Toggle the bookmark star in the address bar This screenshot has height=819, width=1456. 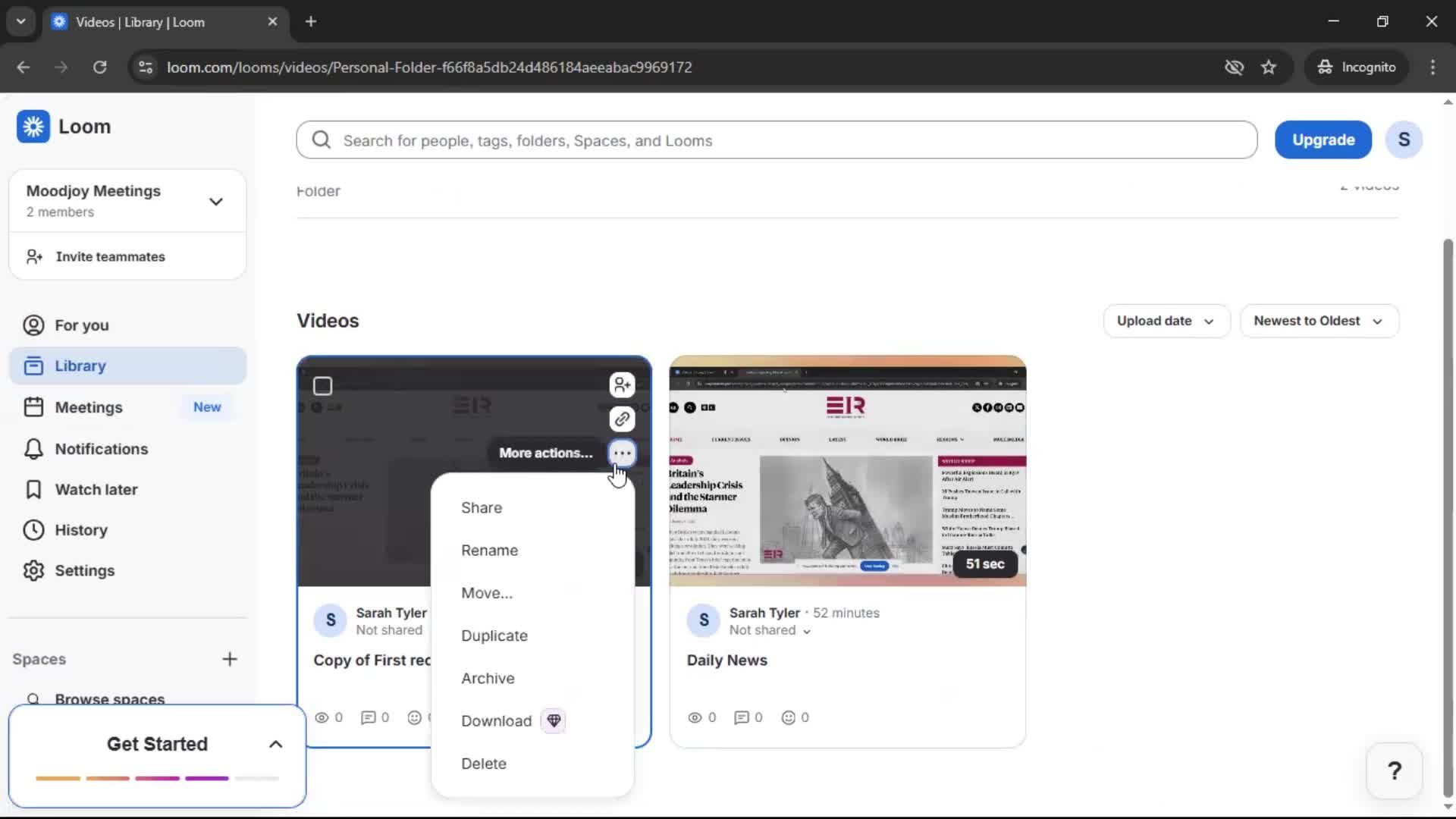coord(1269,67)
